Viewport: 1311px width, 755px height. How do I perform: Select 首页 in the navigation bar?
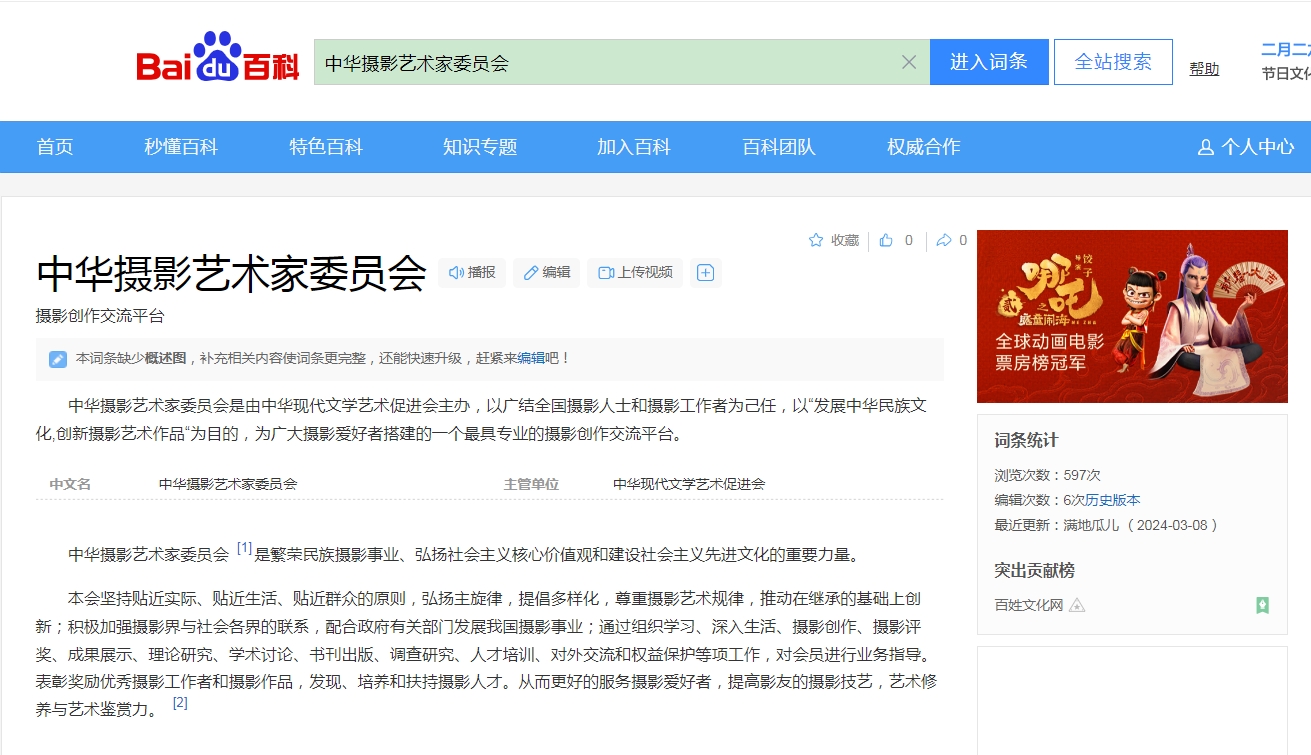click(x=55, y=147)
